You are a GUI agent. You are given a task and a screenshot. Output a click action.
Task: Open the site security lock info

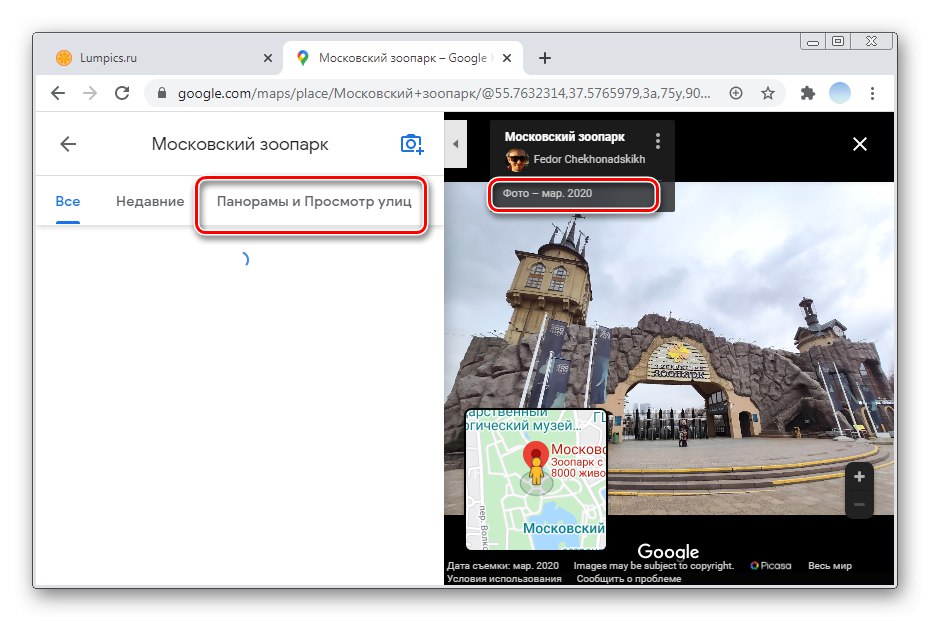tap(161, 93)
